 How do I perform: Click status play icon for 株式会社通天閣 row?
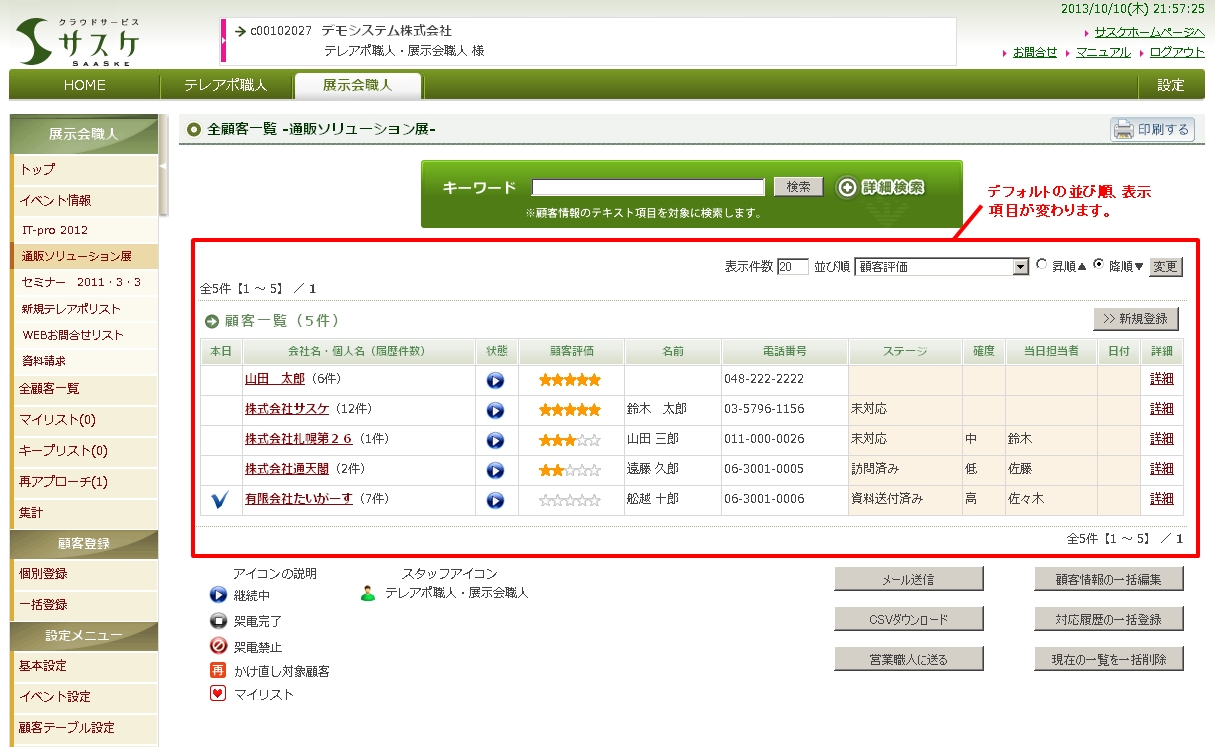point(495,470)
